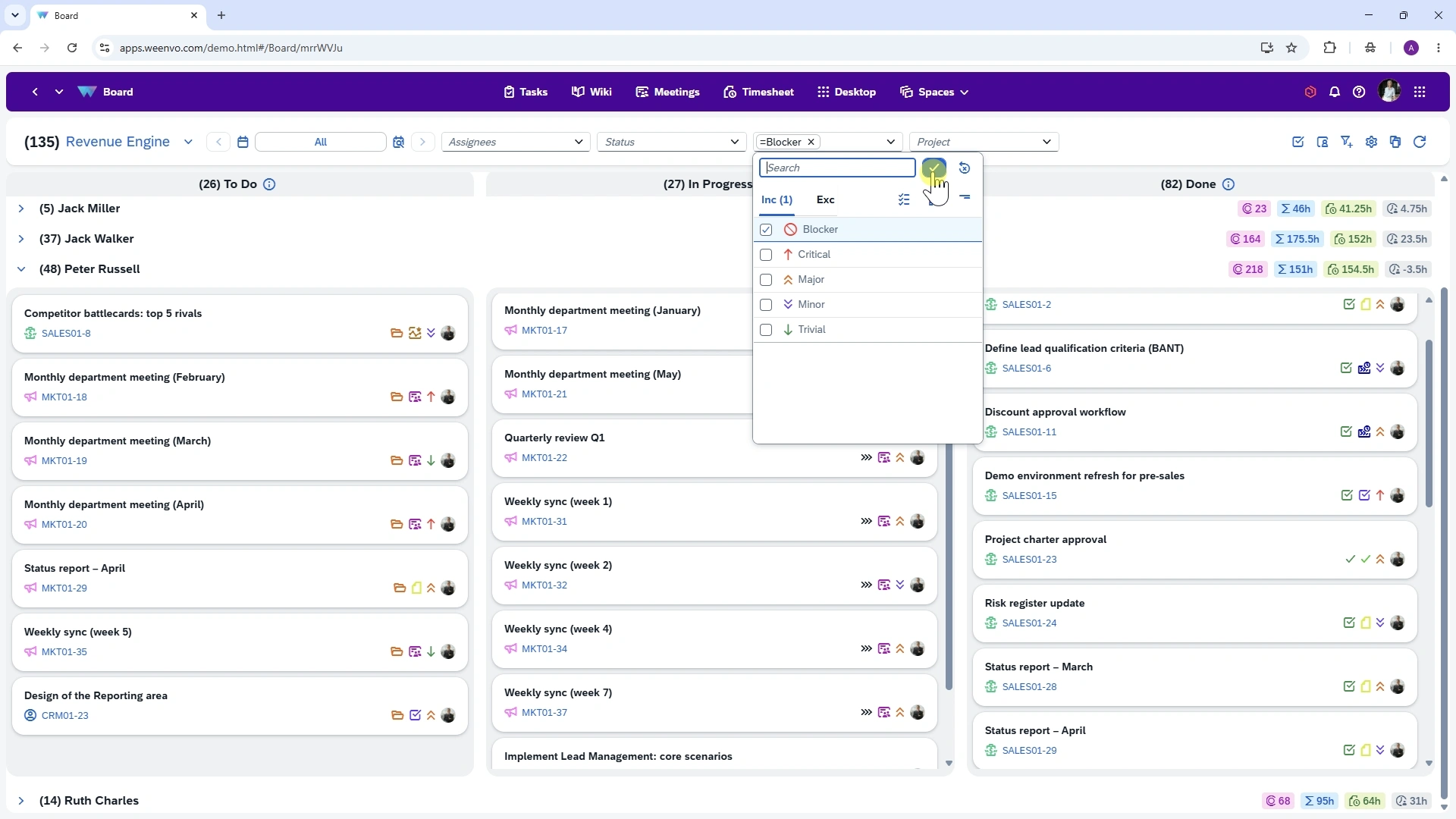Check the Trivial priority checkbox

(x=766, y=330)
